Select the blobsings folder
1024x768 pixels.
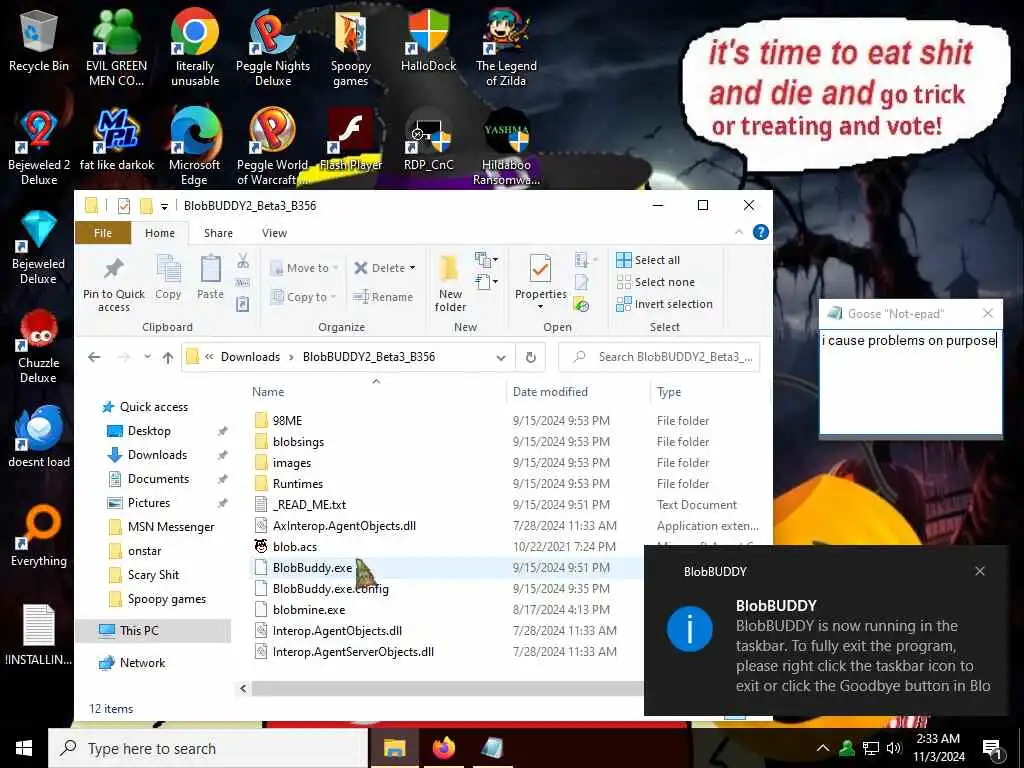tap(298, 442)
